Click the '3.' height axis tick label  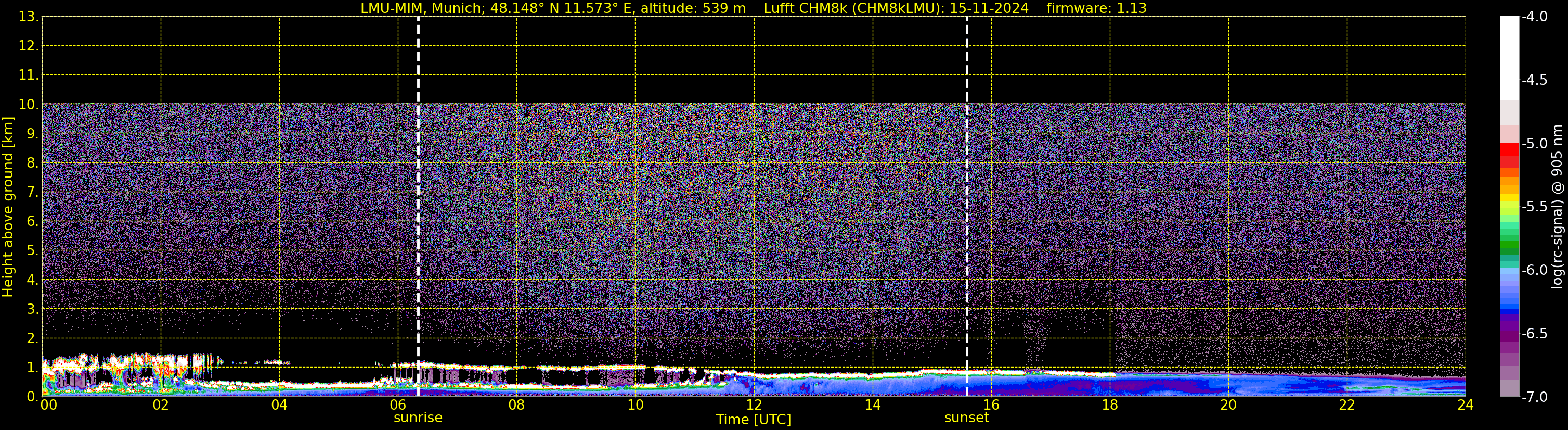click(32, 309)
